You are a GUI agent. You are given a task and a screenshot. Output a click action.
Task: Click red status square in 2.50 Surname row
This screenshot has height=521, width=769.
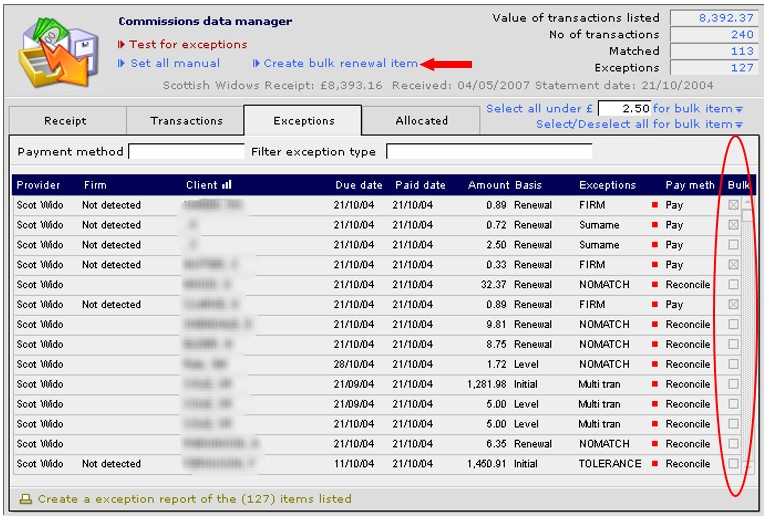point(655,245)
